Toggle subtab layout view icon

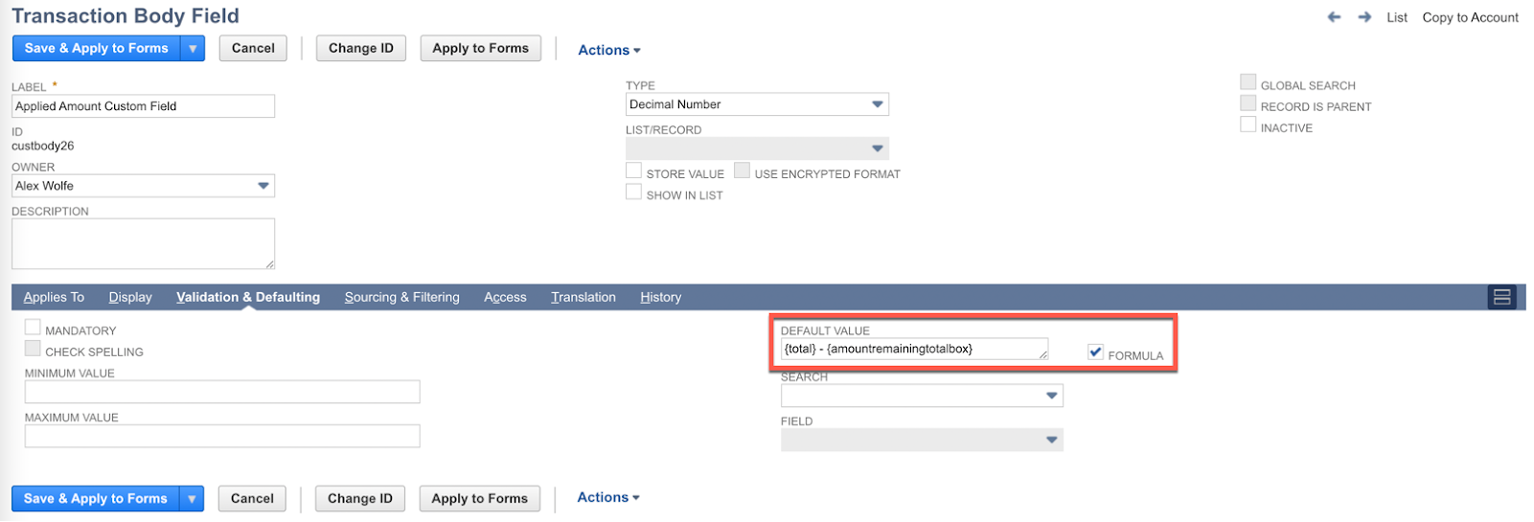pos(1501,297)
